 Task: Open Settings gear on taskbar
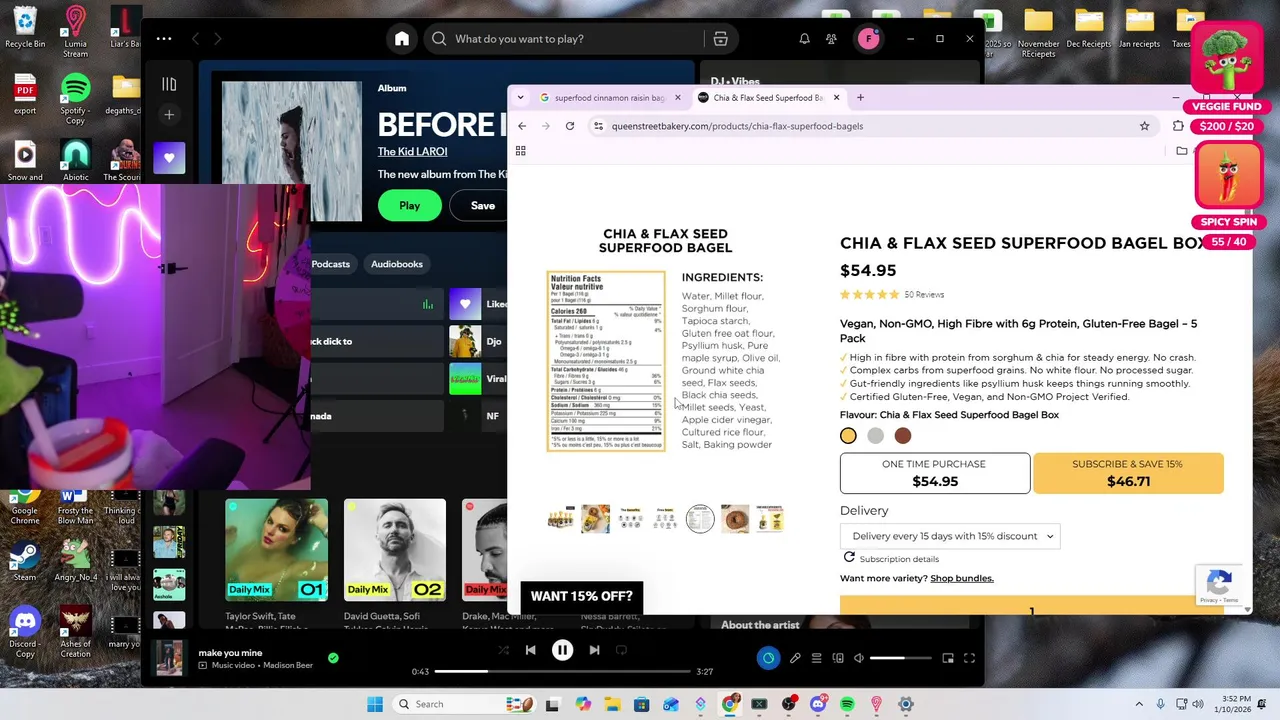point(905,704)
